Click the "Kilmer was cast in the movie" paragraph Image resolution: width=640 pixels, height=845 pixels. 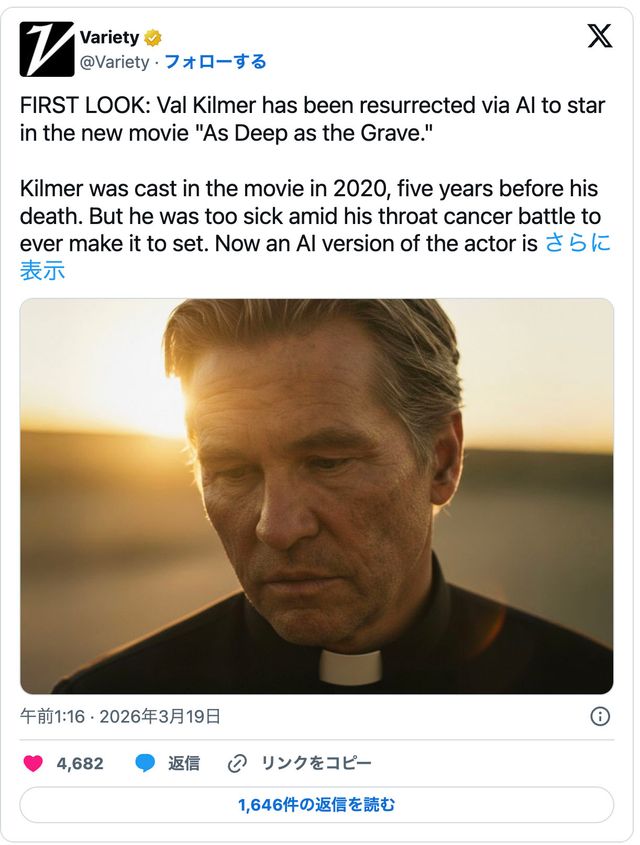300,216
